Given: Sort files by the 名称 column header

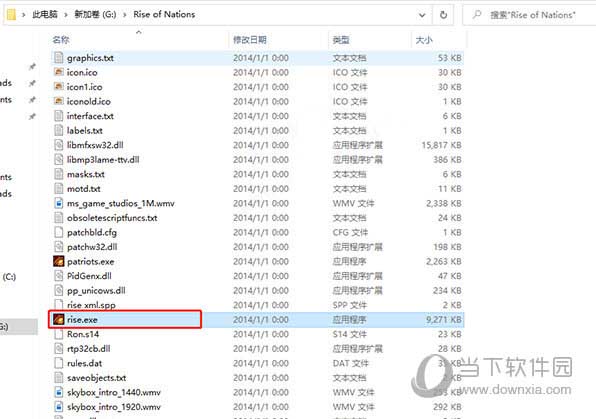Looking at the screenshot, I should (x=61, y=40).
